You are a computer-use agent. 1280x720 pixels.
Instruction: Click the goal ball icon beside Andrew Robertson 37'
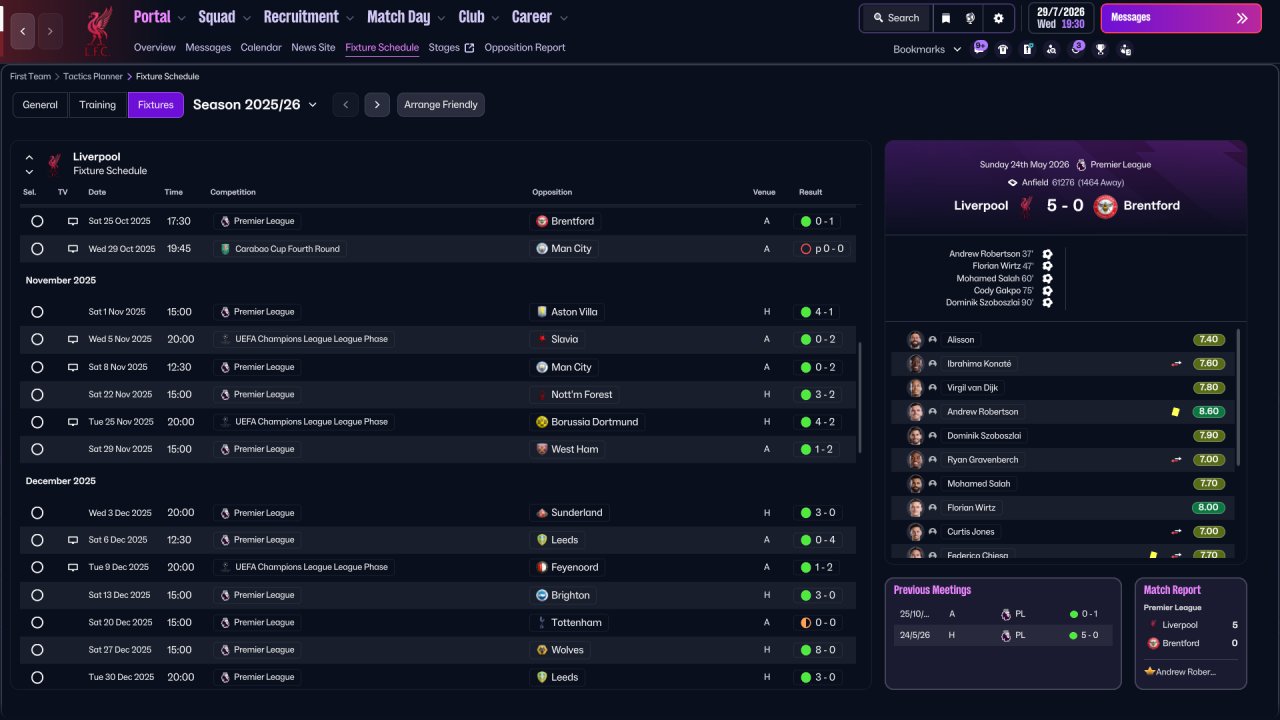point(1047,254)
